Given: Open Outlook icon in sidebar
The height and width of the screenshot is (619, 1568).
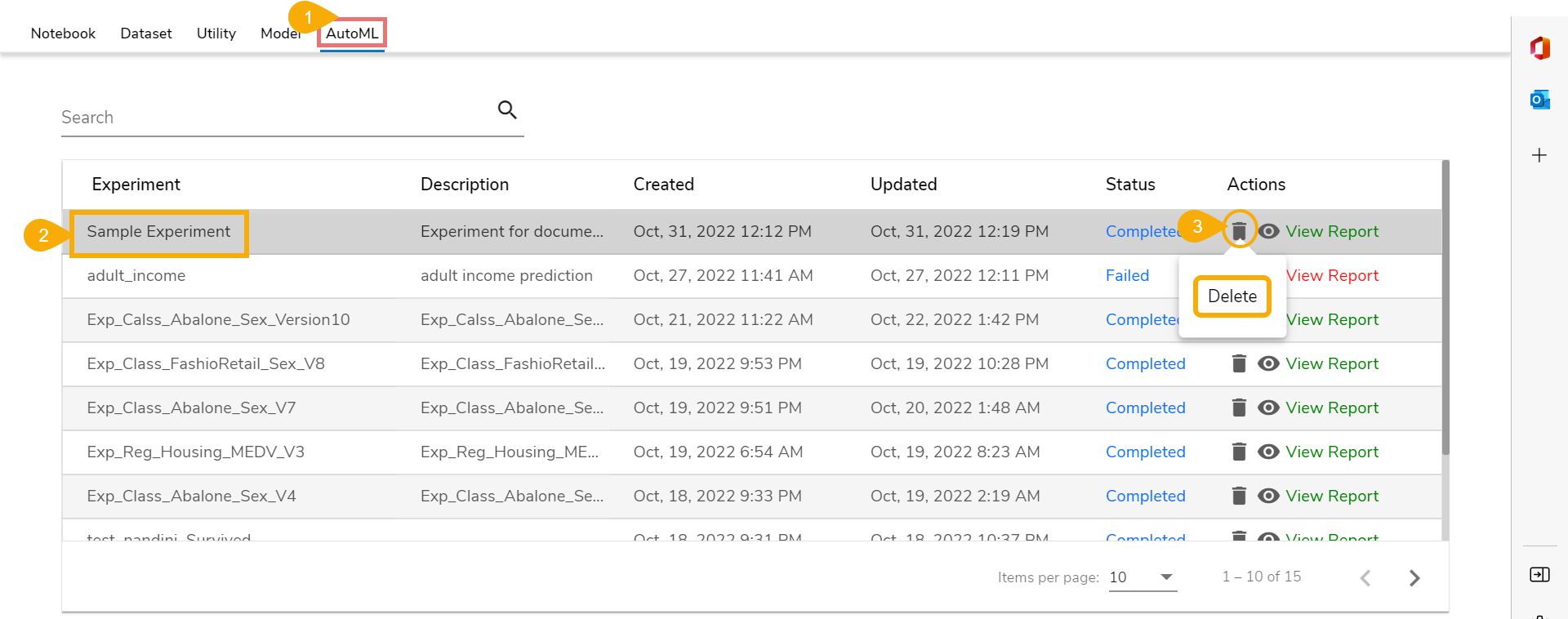Looking at the screenshot, I should (1539, 100).
